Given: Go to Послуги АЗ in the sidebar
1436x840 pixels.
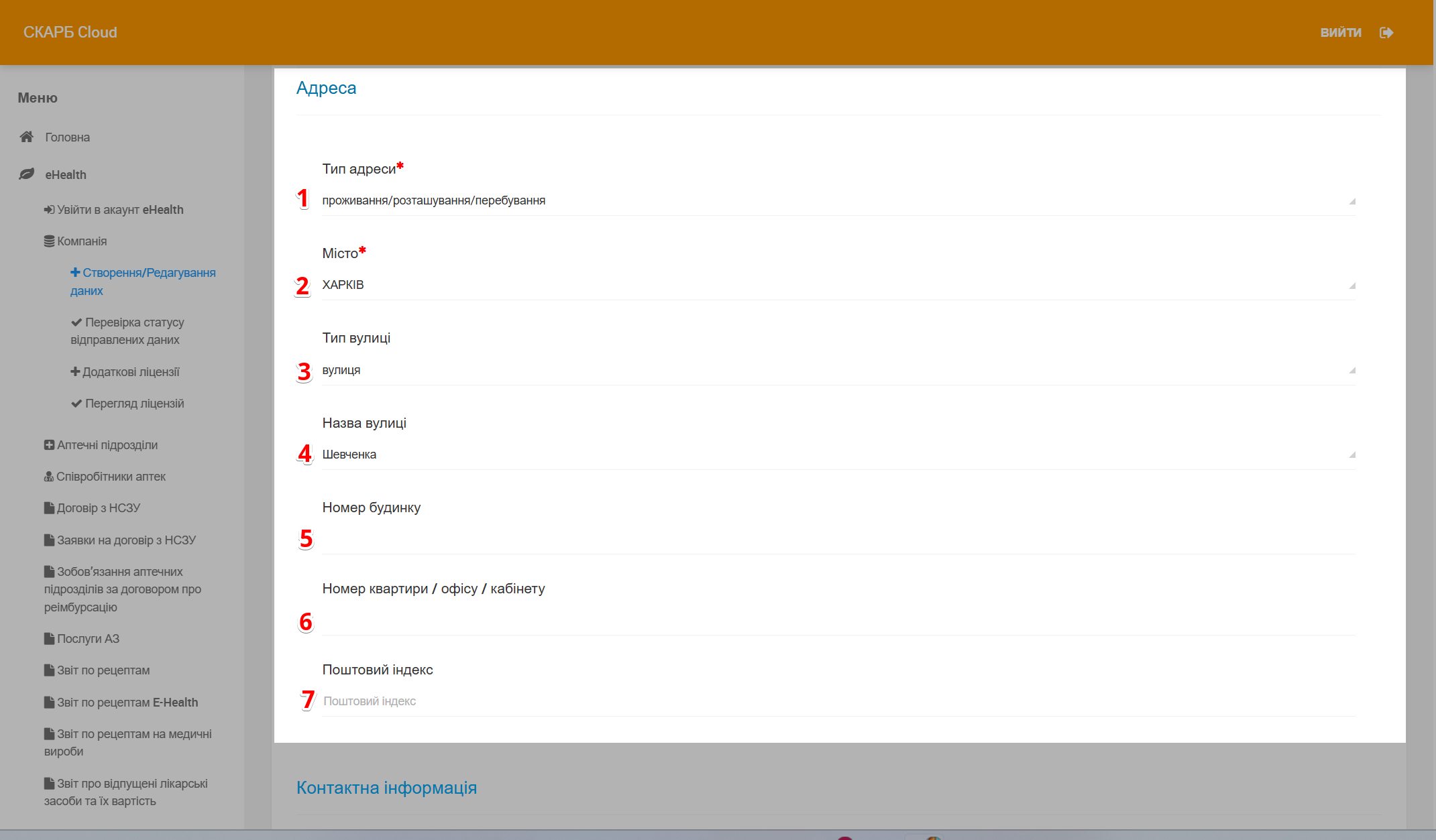Looking at the screenshot, I should [88, 639].
